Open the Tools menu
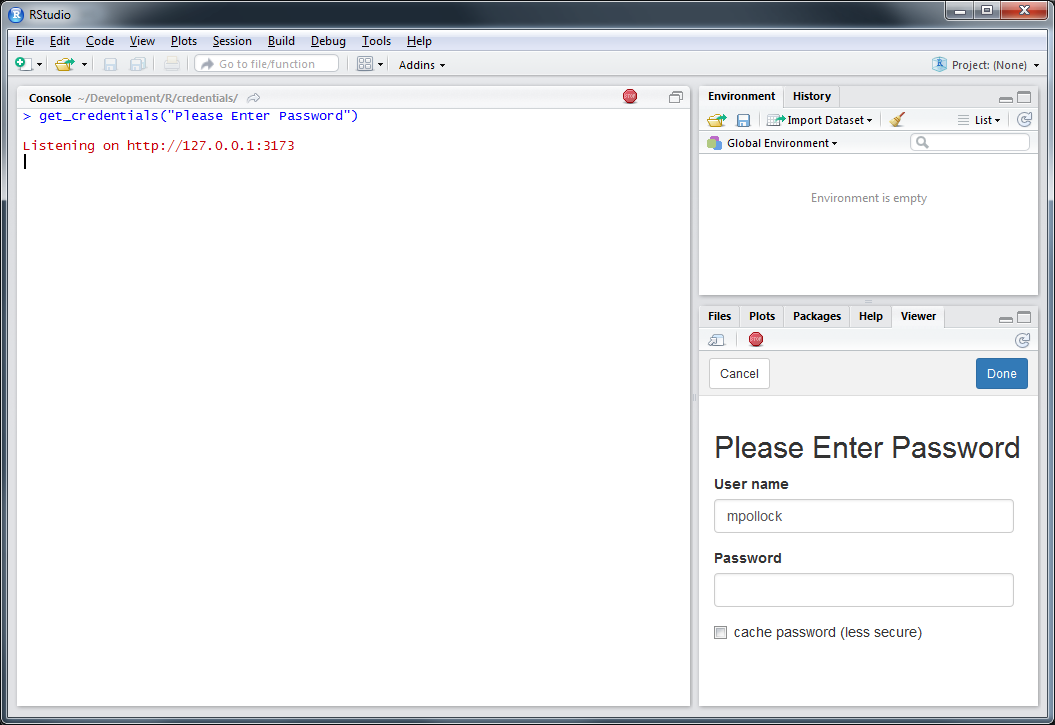1055x725 pixels. 376,41
